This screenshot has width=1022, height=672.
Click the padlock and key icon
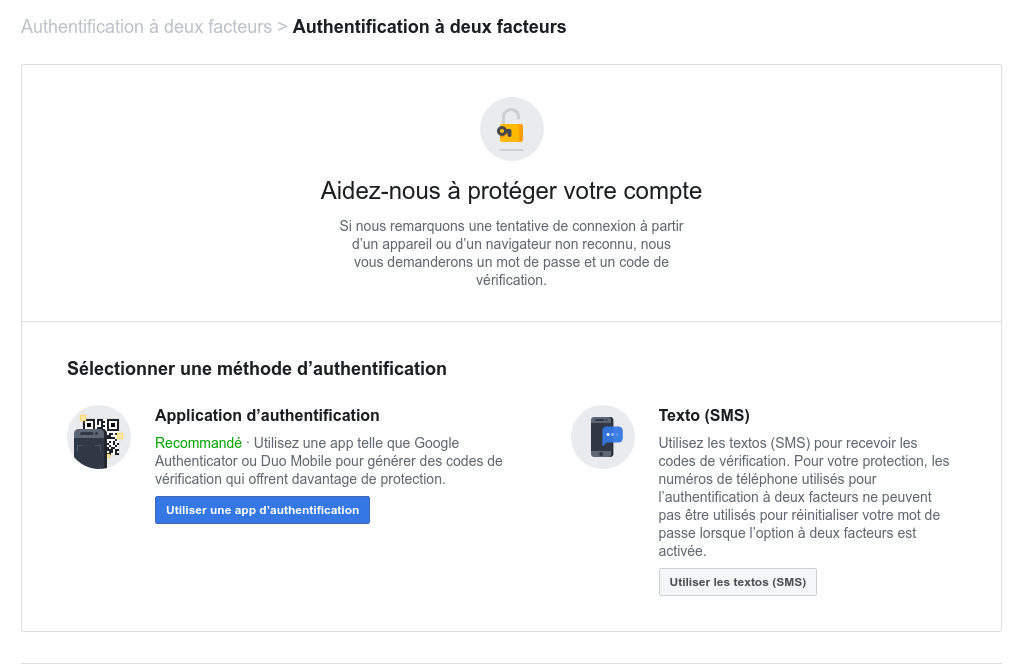(512, 129)
